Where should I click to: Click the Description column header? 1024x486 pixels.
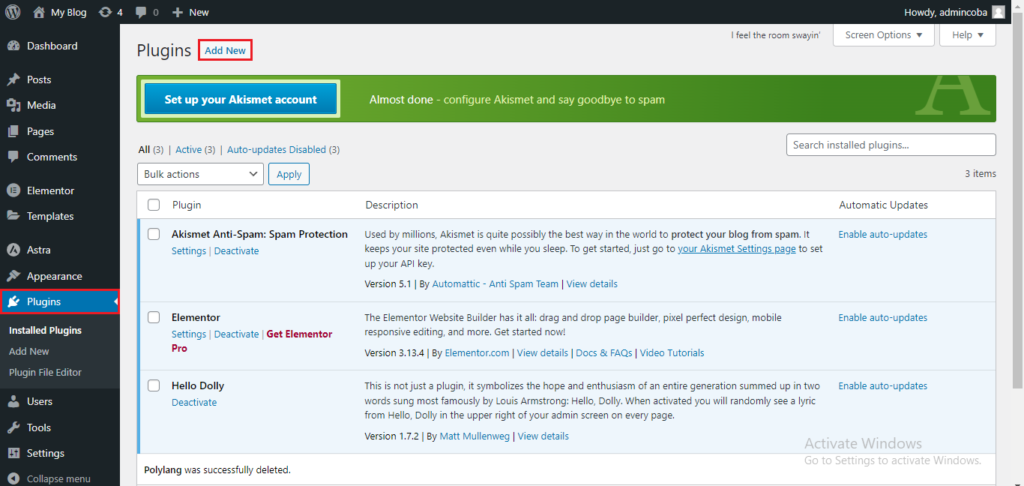(x=392, y=205)
